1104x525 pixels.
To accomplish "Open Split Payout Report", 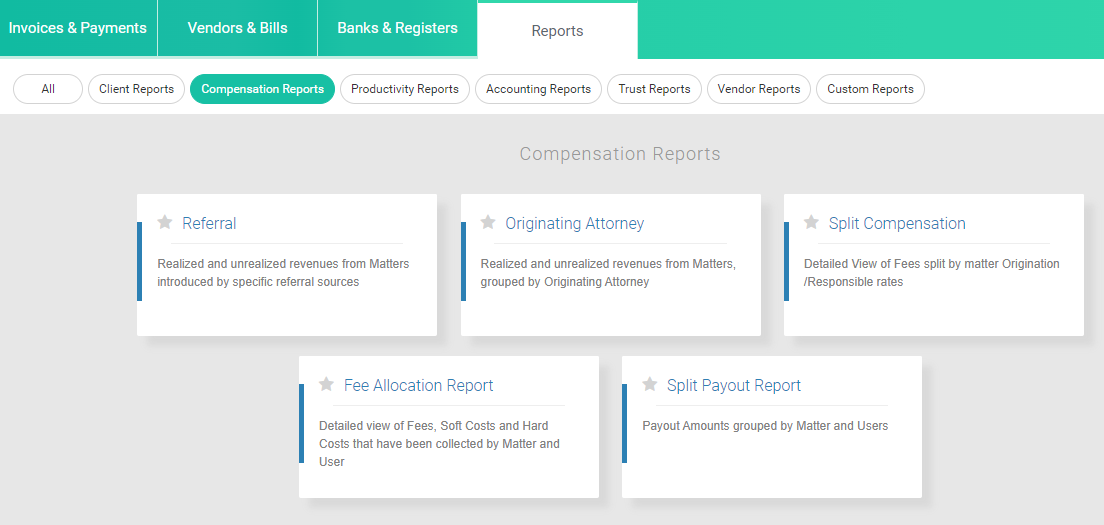I will (734, 385).
